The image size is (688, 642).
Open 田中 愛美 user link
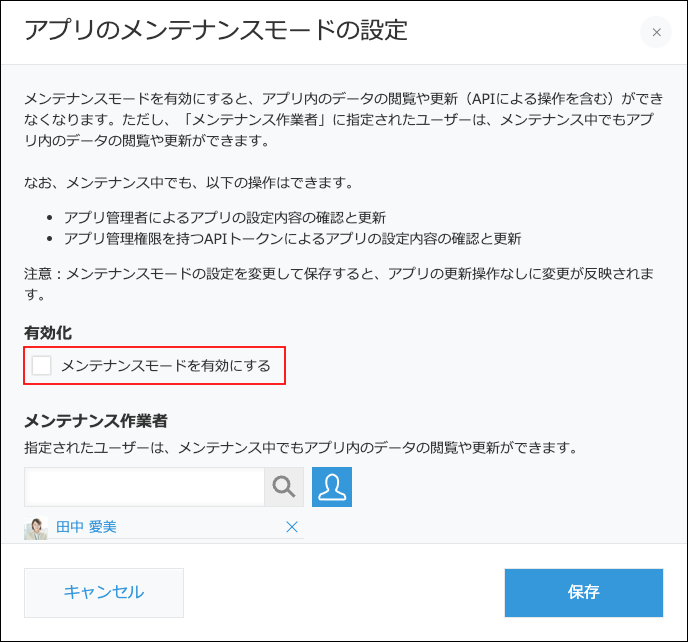86,527
